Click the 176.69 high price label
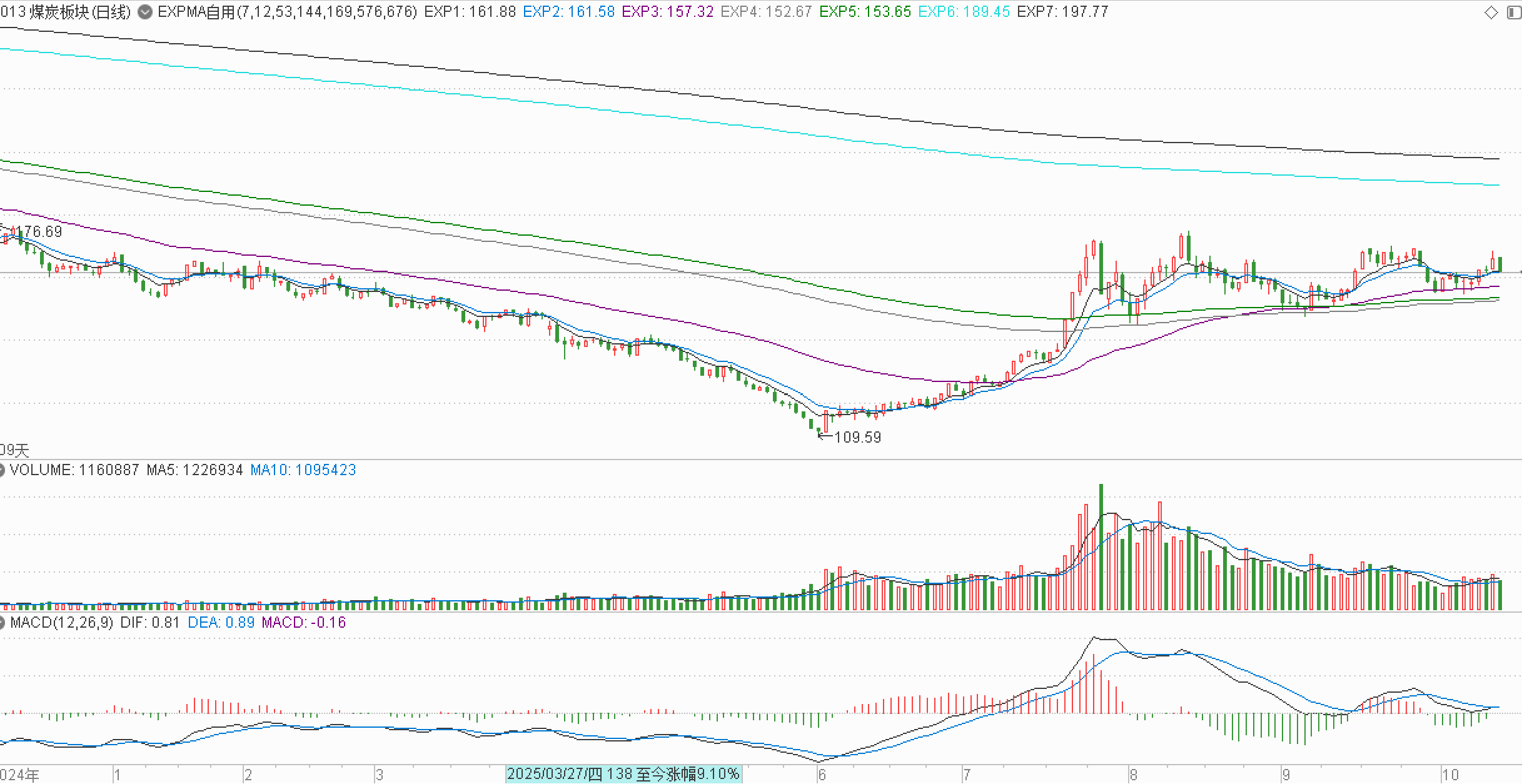This screenshot has width=1522, height=784. (39, 231)
